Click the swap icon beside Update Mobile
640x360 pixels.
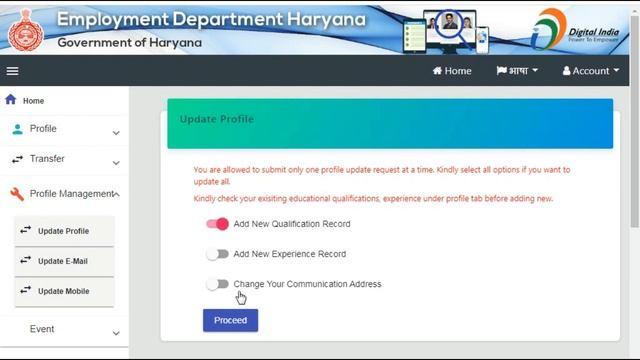[25, 290]
